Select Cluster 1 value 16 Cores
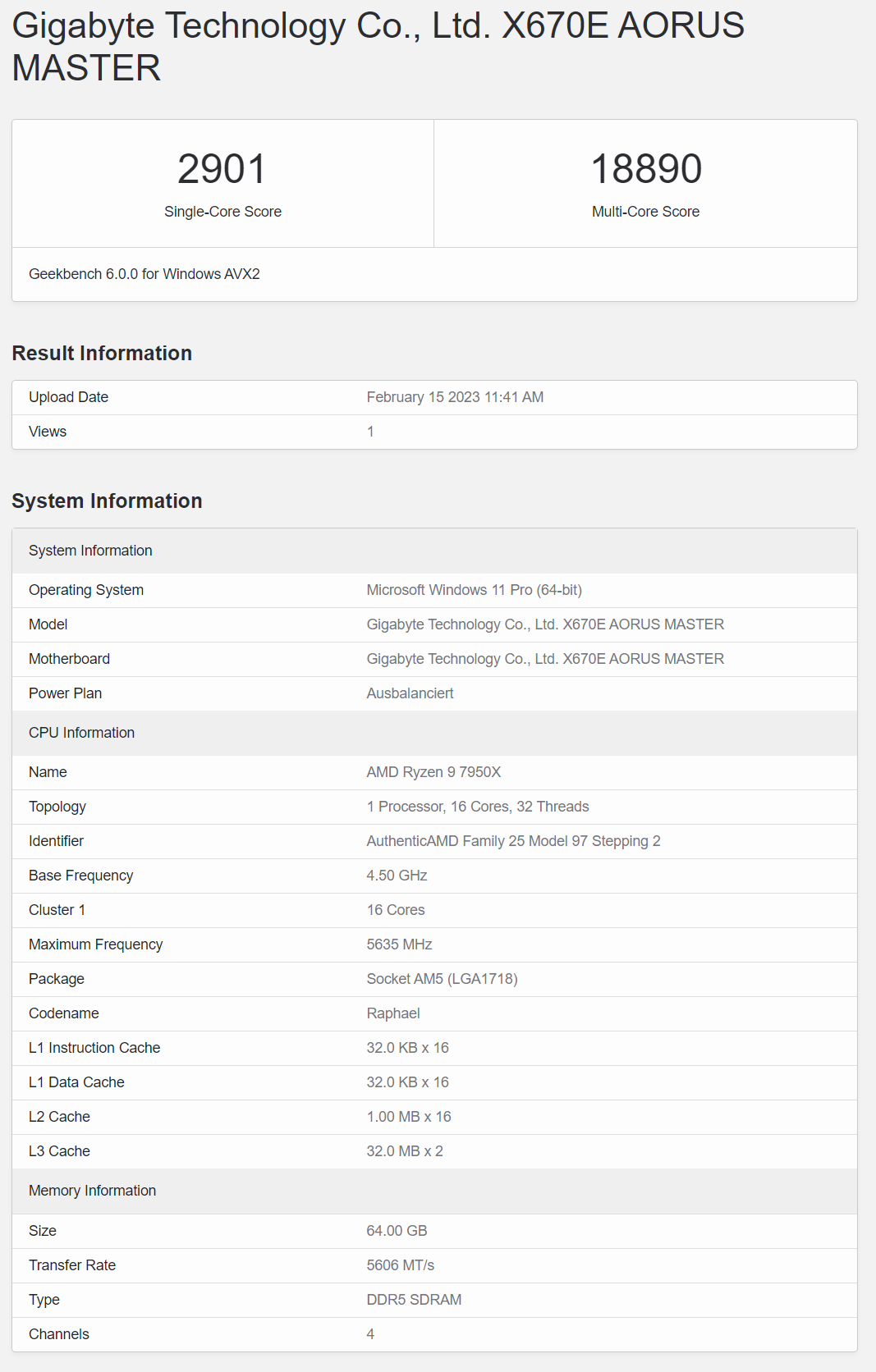 [x=396, y=910]
